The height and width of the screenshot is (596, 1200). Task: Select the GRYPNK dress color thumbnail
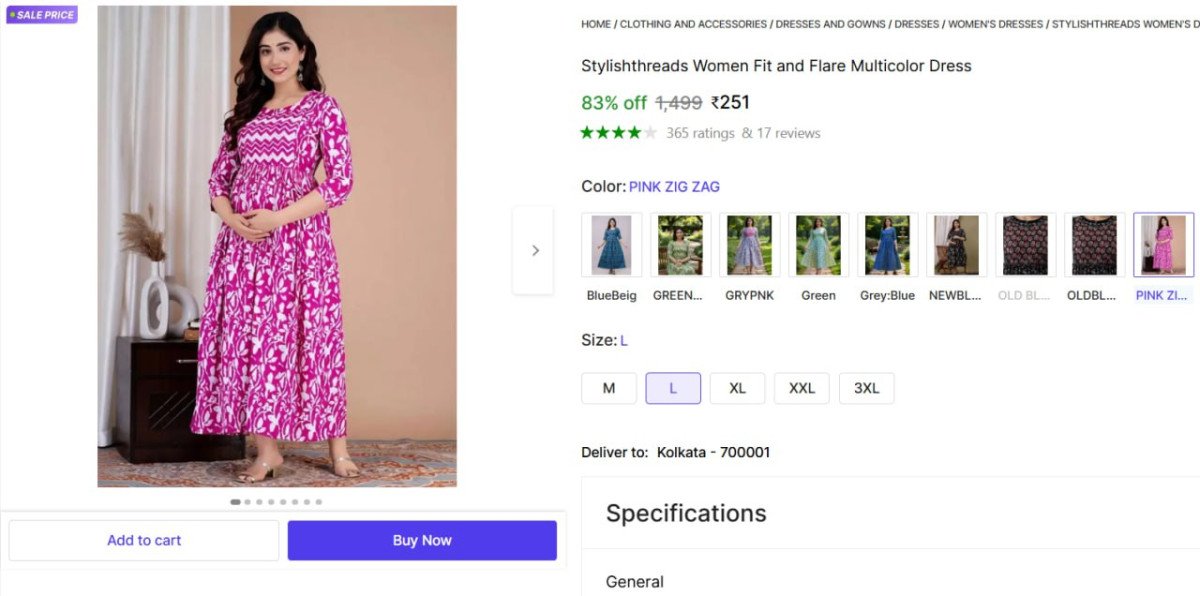[x=749, y=245]
